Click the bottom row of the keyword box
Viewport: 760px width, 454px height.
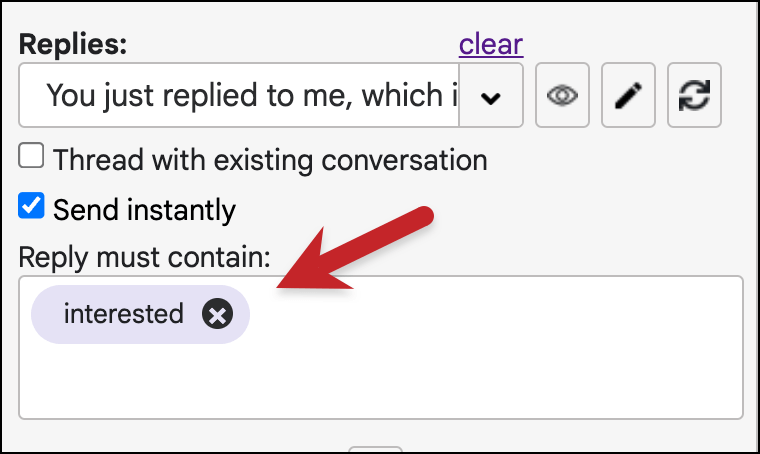[x=381, y=383]
